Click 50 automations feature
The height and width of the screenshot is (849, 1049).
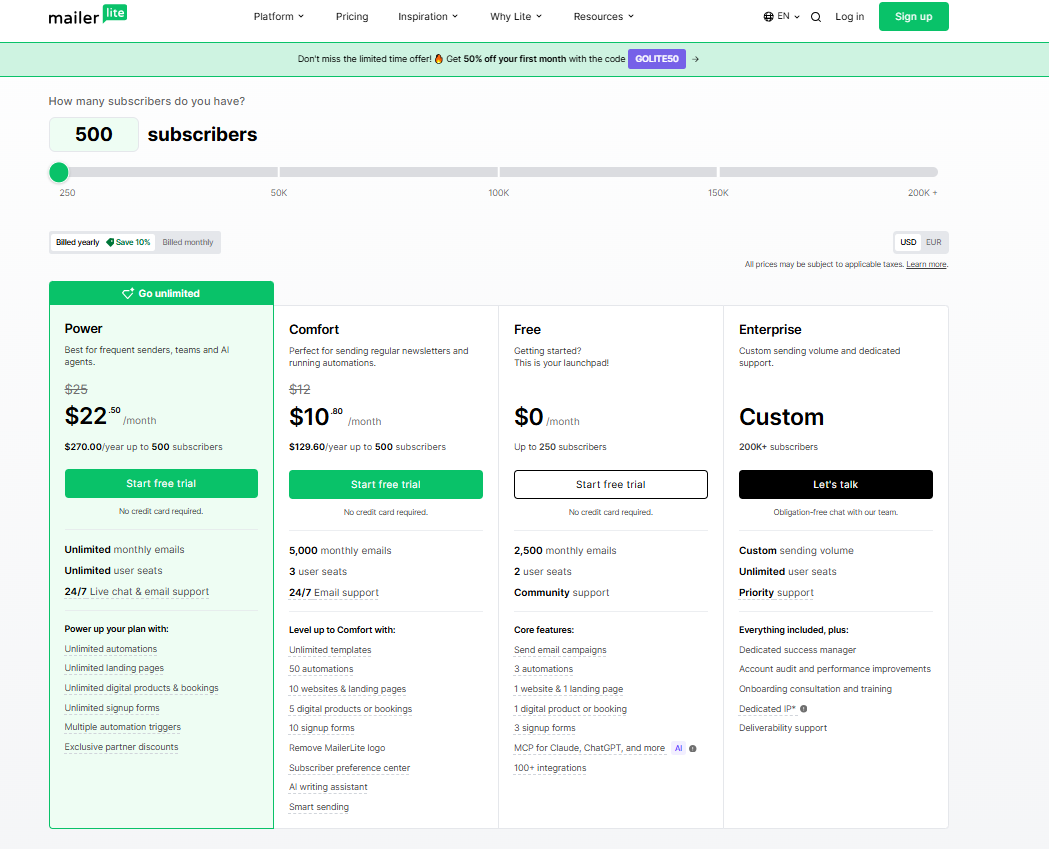point(321,669)
